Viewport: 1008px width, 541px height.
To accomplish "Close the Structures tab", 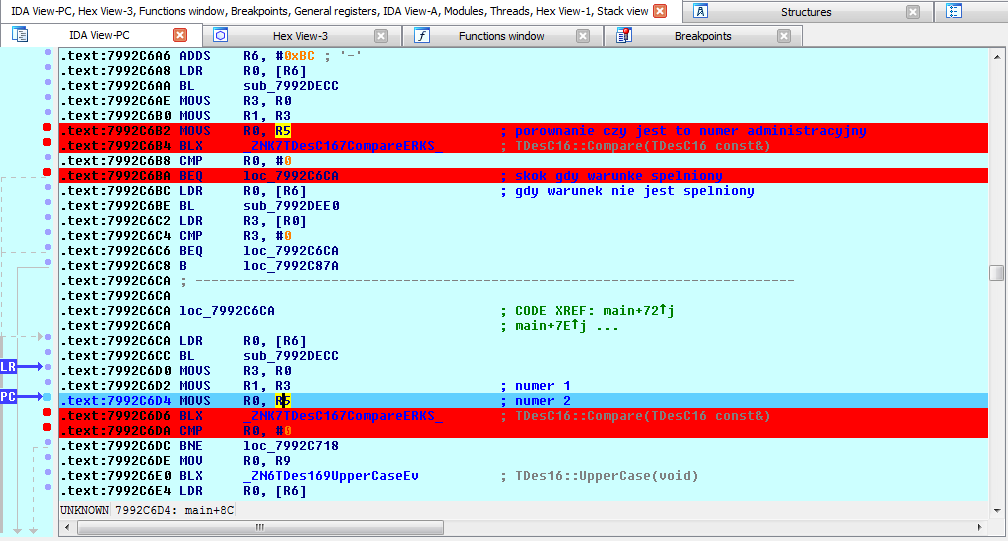I will point(913,12).
